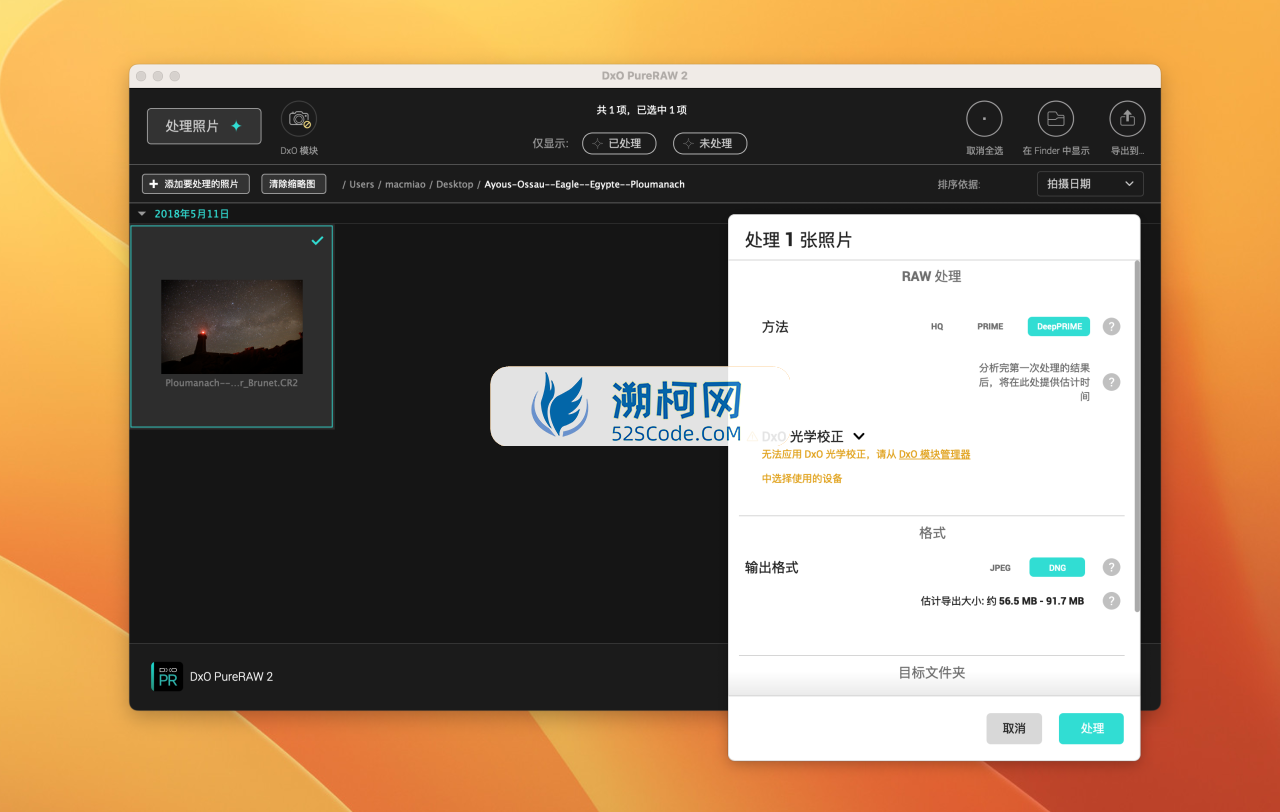
Task: Click the 导出到 export icon
Action: point(1127,119)
